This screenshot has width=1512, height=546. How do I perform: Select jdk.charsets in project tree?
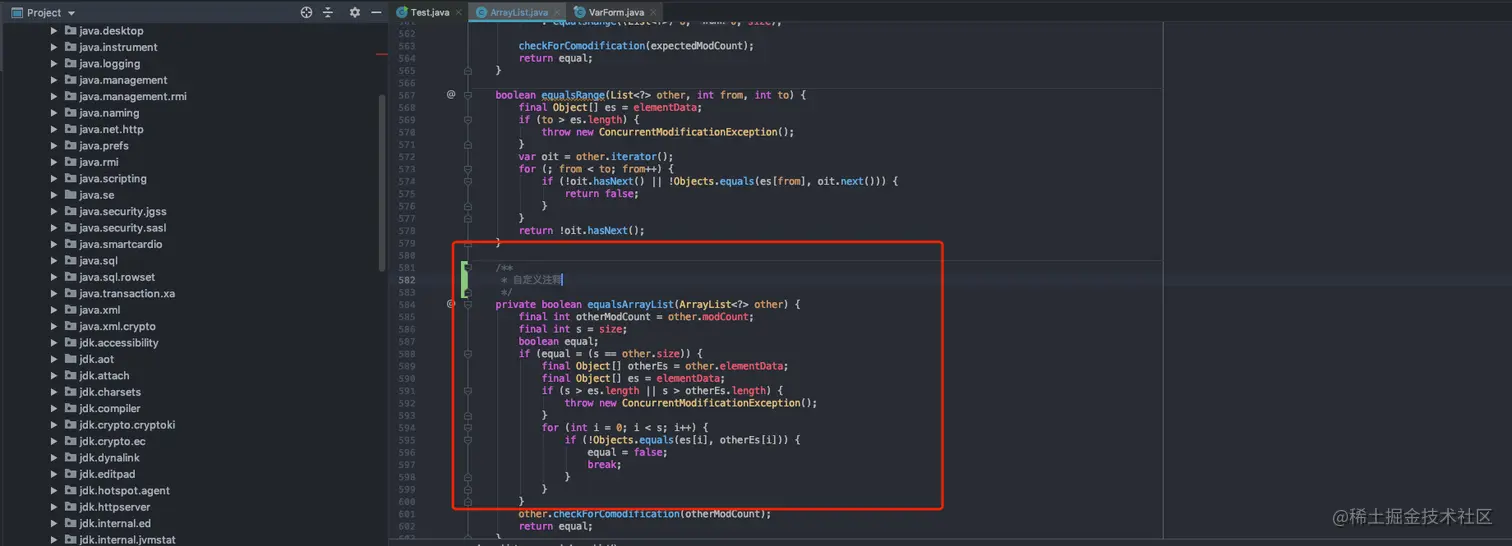(110, 392)
